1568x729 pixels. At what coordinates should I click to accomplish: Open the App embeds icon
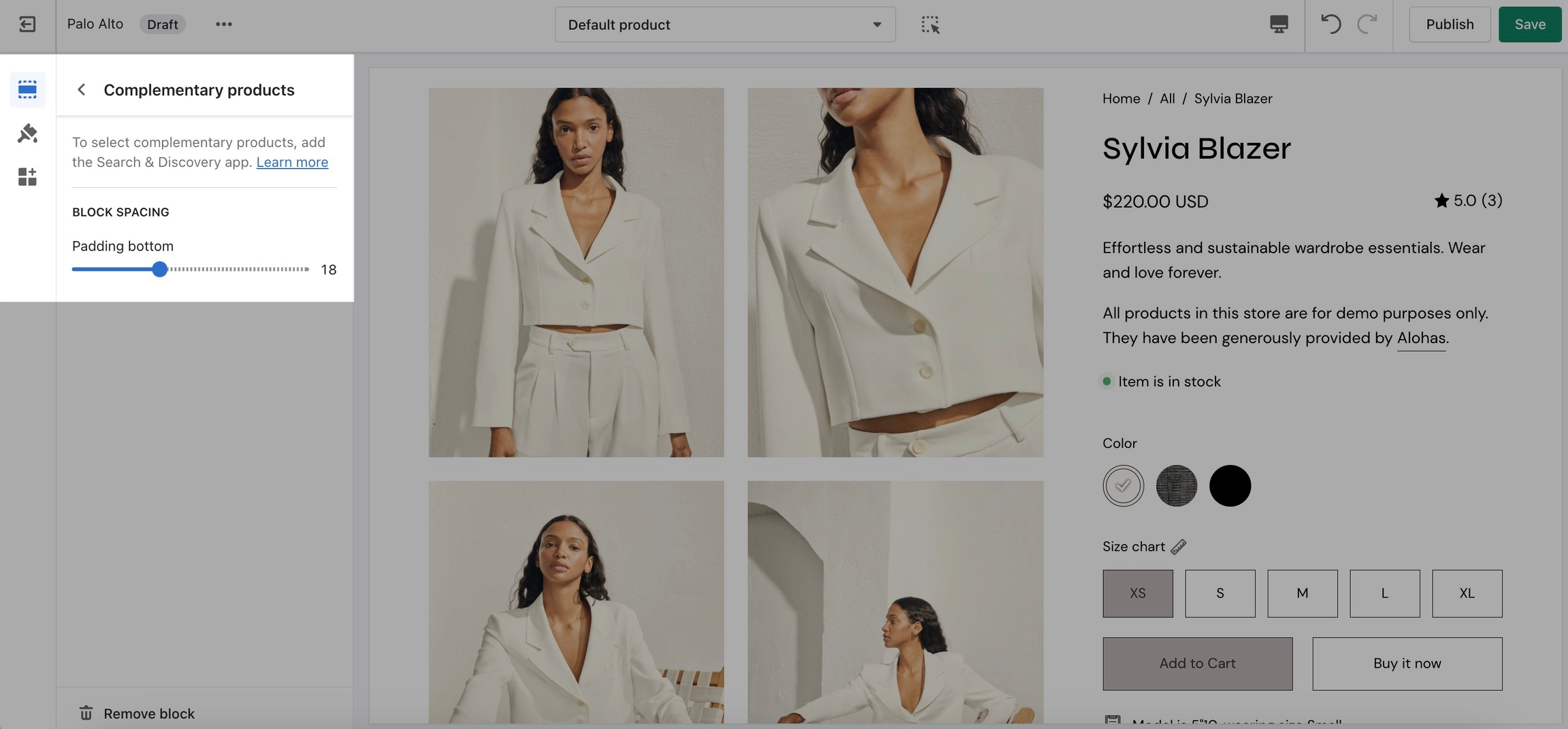coord(27,177)
